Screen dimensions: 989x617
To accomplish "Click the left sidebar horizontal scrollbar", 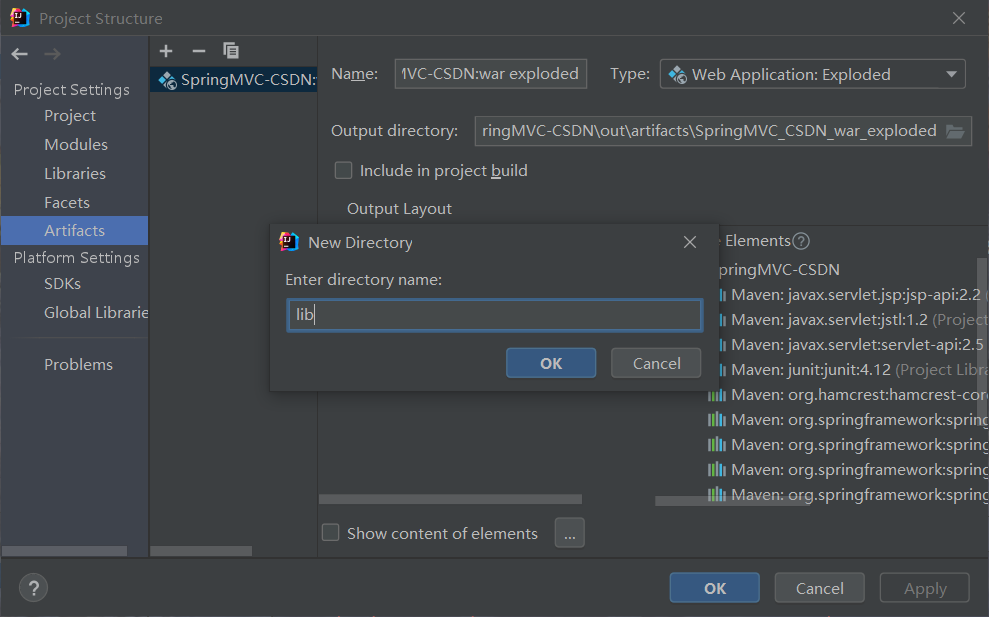I will point(64,551).
